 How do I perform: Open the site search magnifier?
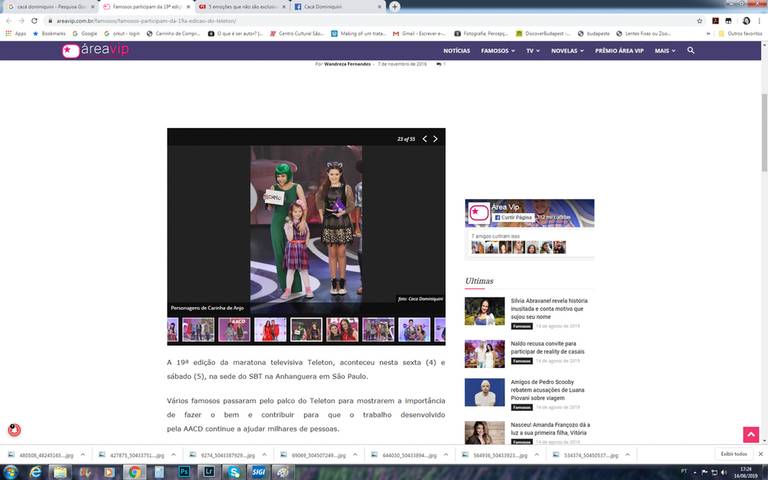click(691, 50)
